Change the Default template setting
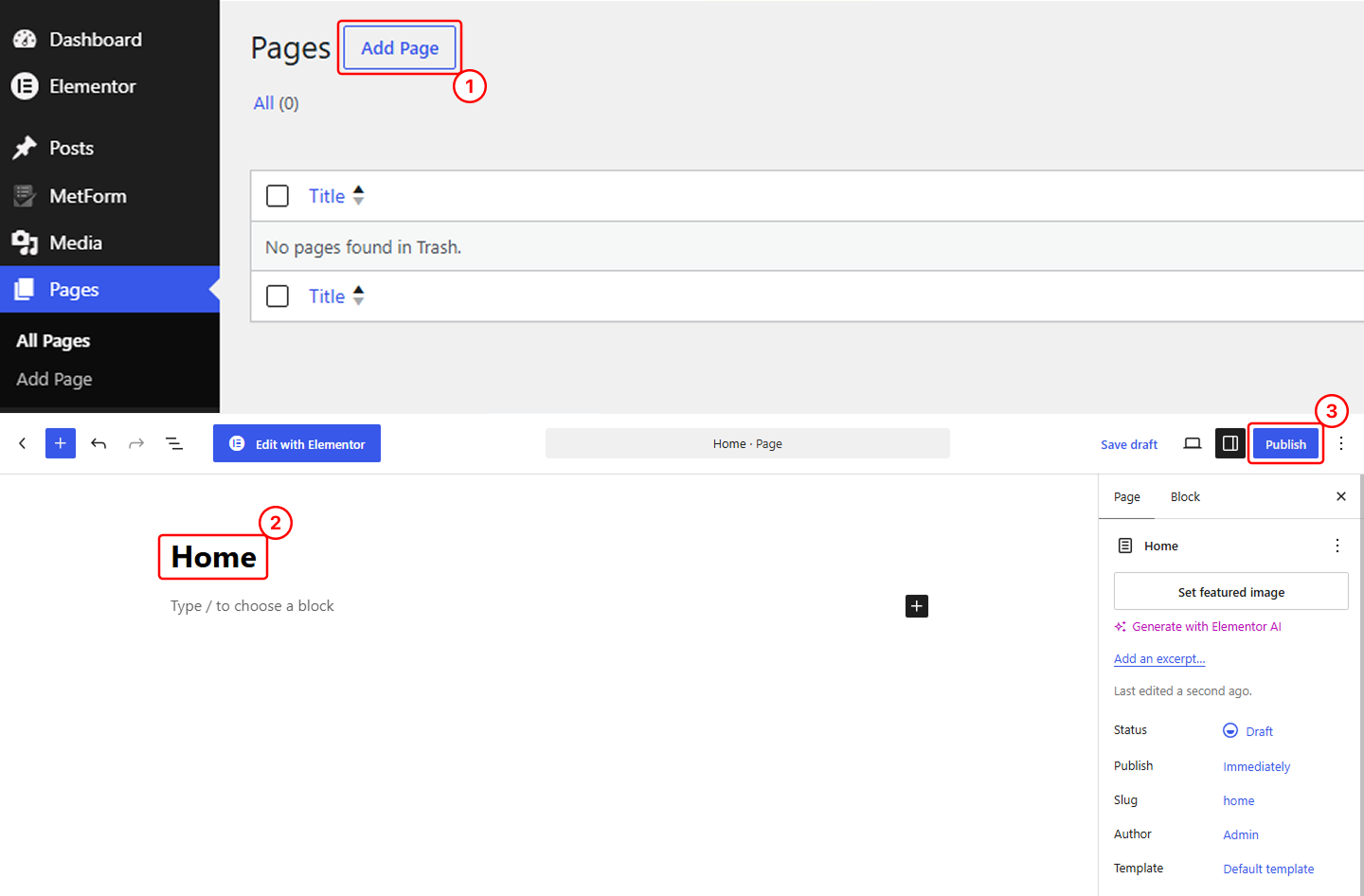1364x896 pixels. point(1268,869)
